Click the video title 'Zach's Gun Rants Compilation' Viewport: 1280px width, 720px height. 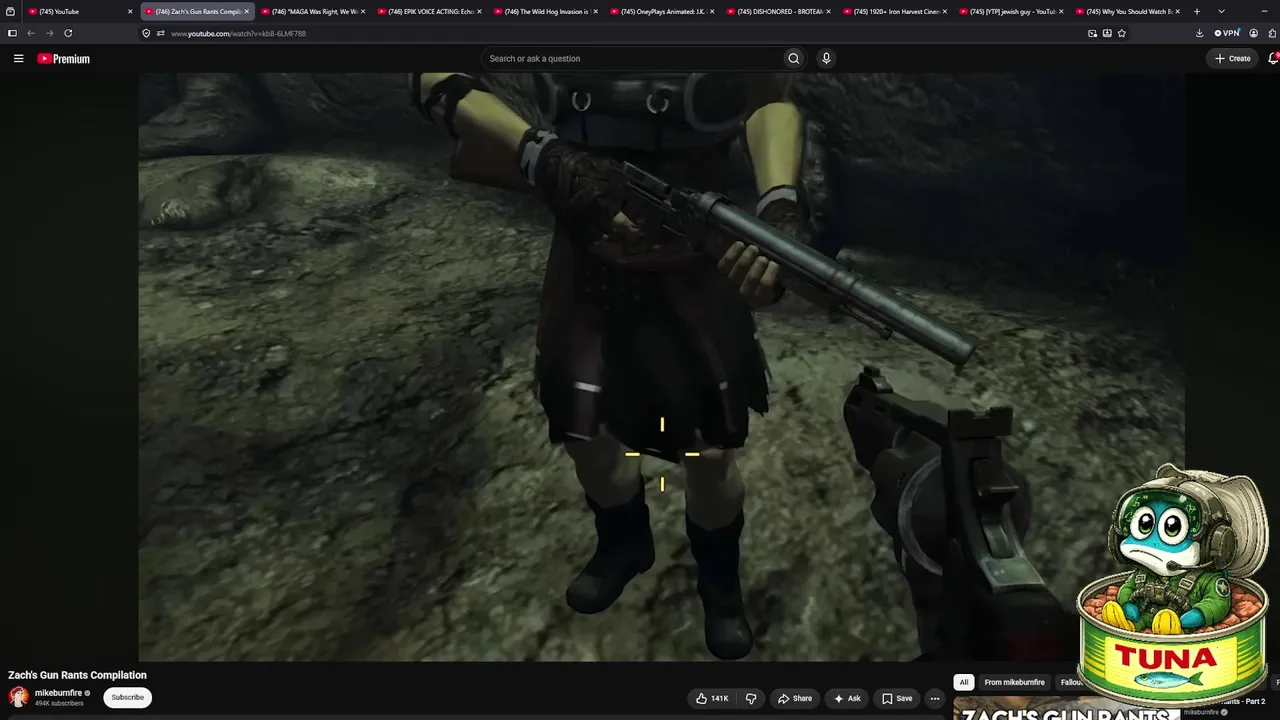click(x=77, y=675)
